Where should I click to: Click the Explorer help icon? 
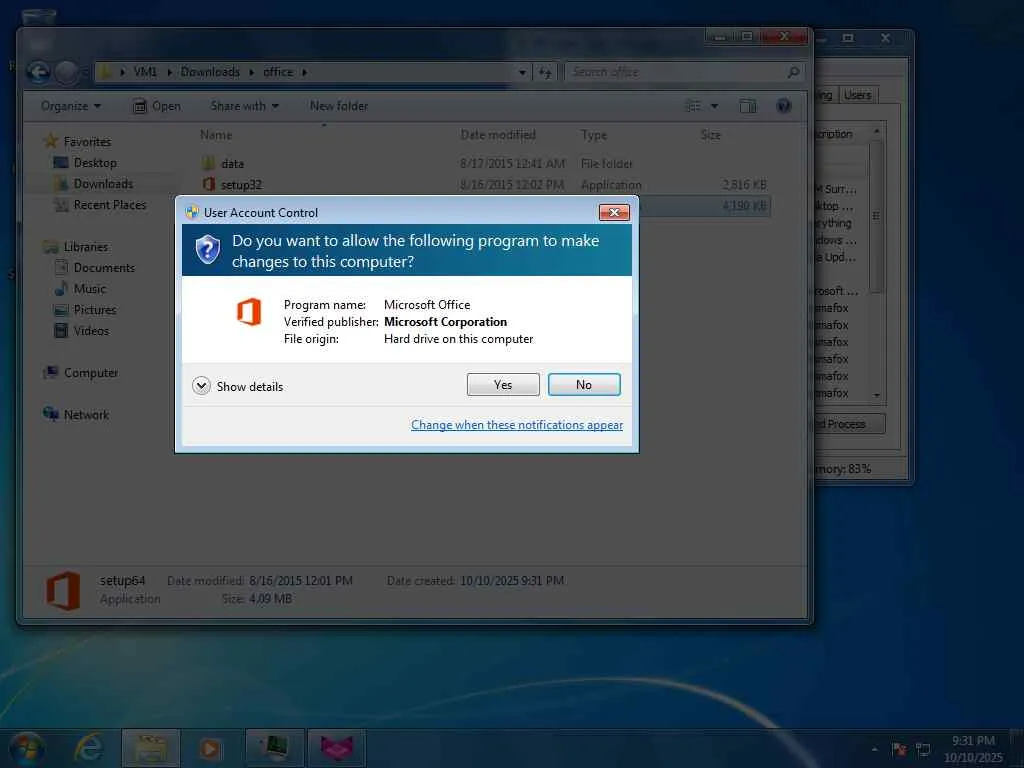(x=784, y=106)
